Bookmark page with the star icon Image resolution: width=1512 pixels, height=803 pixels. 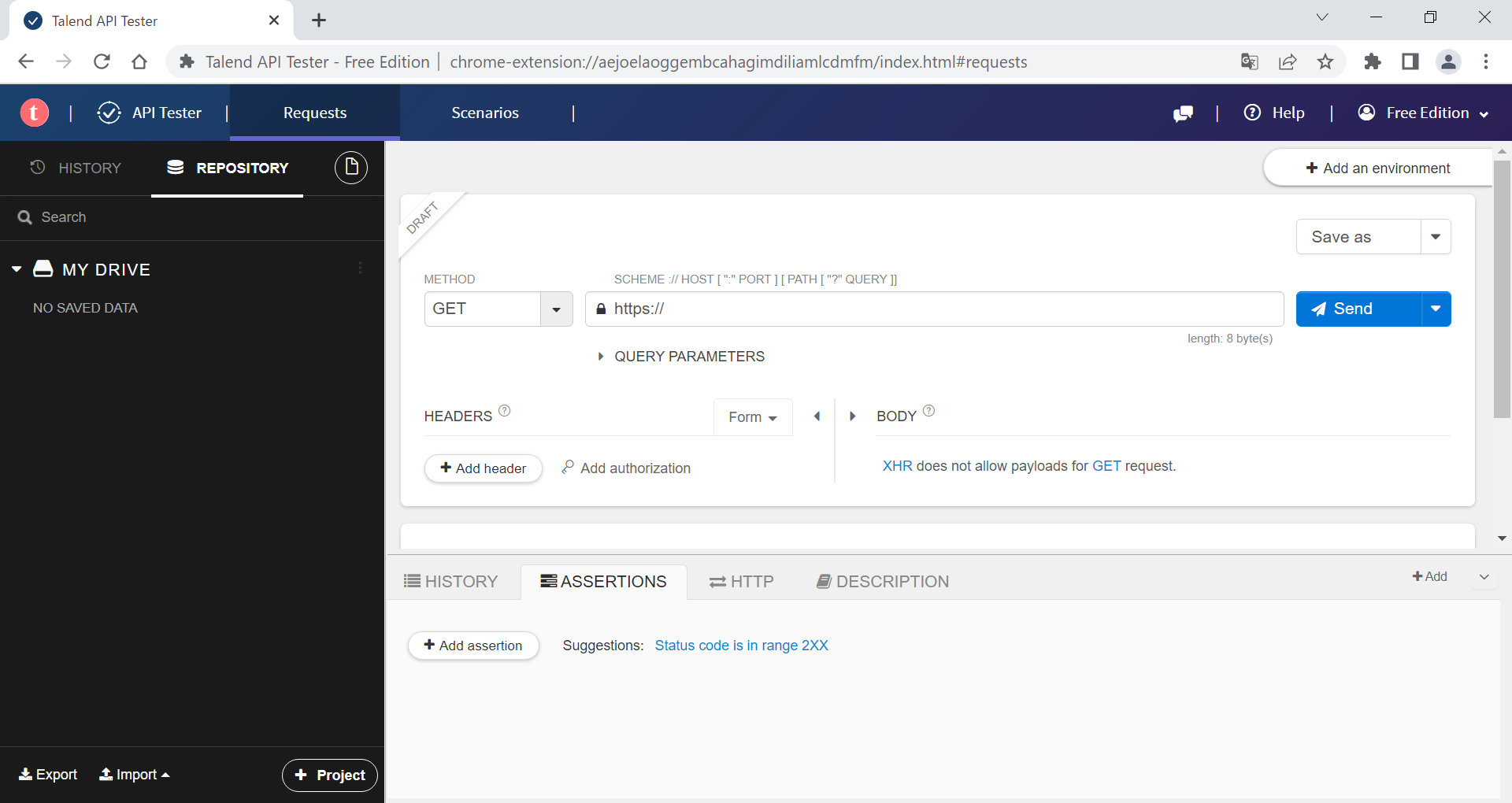[x=1325, y=62]
